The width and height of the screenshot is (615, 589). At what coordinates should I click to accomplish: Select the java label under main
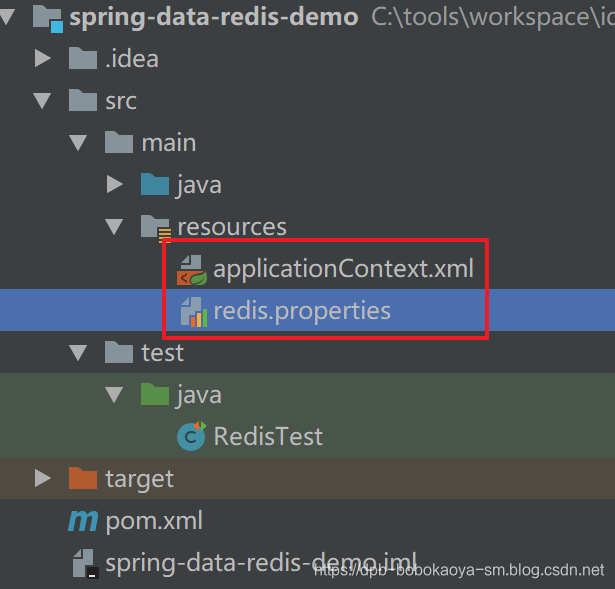point(199,185)
